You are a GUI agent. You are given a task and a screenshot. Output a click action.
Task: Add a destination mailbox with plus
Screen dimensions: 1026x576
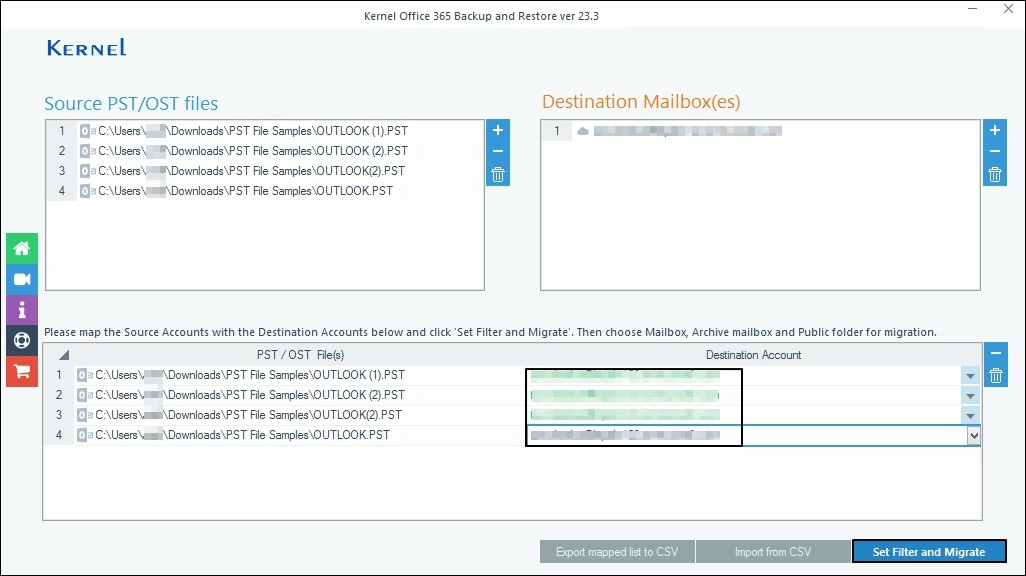pyautogui.click(x=995, y=130)
